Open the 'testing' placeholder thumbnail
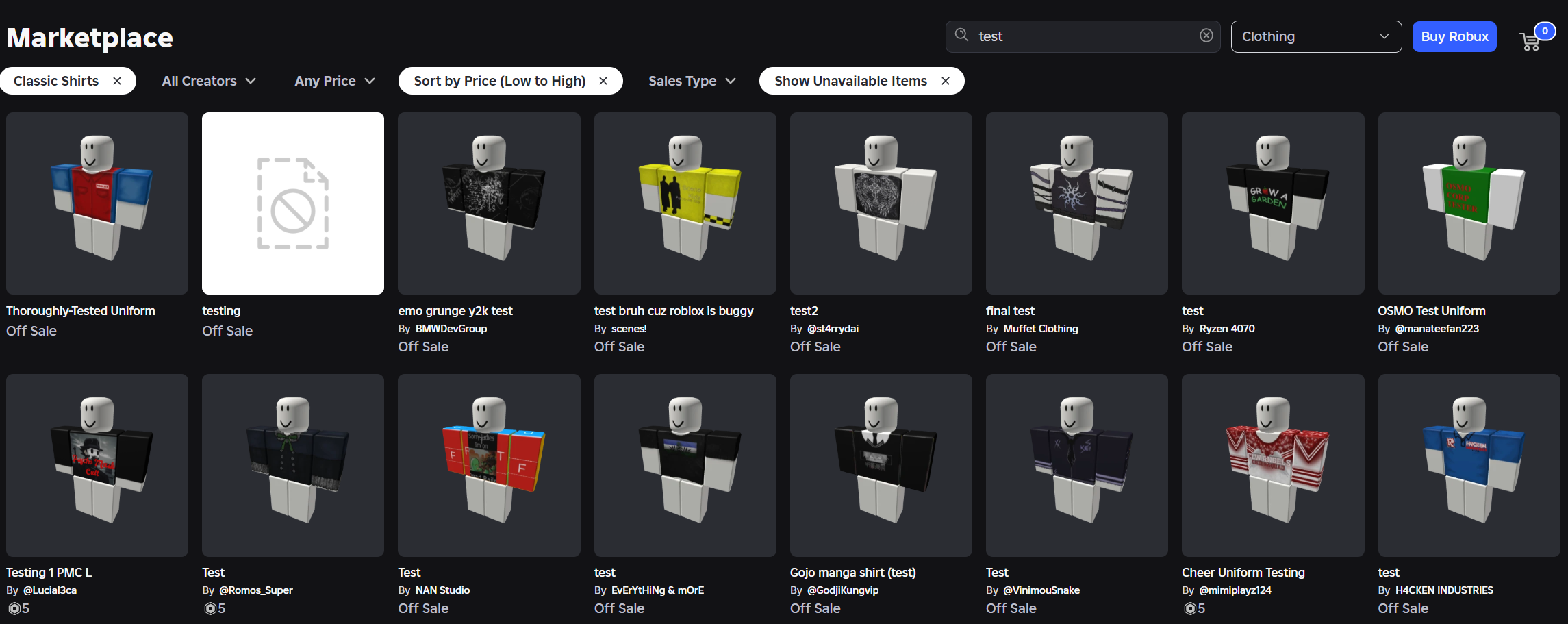1568x624 pixels. pos(293,203)
